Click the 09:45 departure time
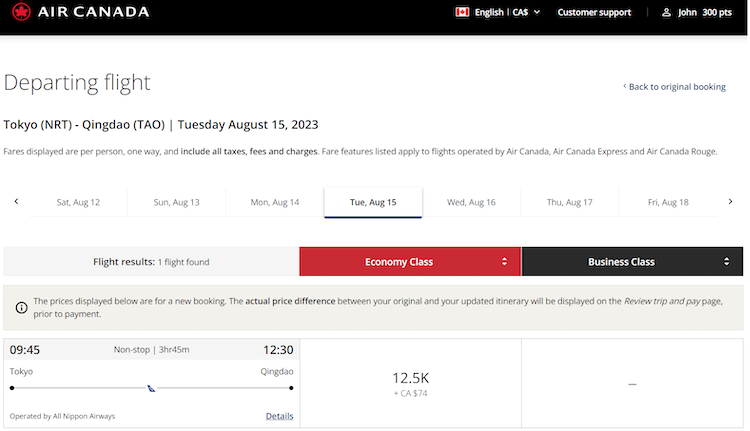 pos(25,350)
